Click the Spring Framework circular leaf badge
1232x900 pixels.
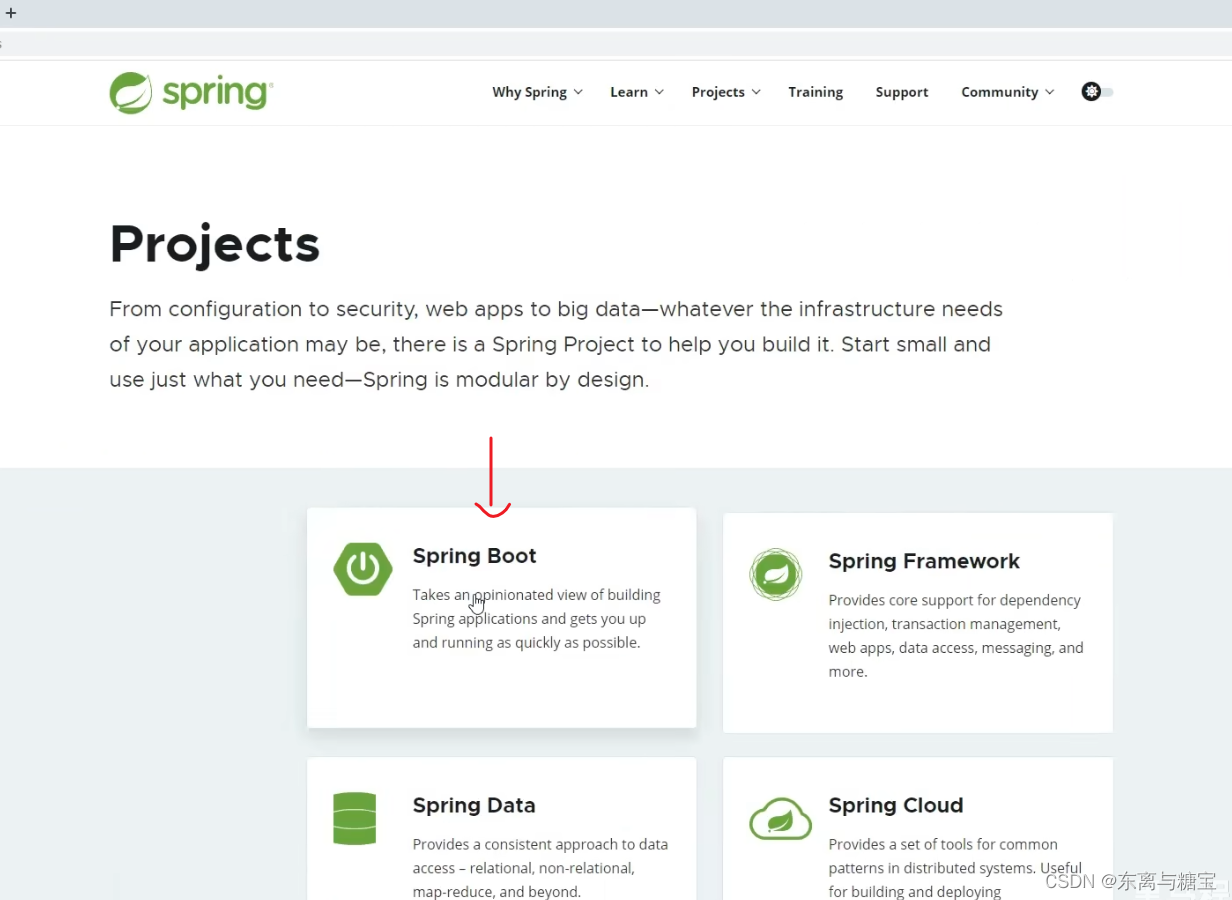[776, 574]
